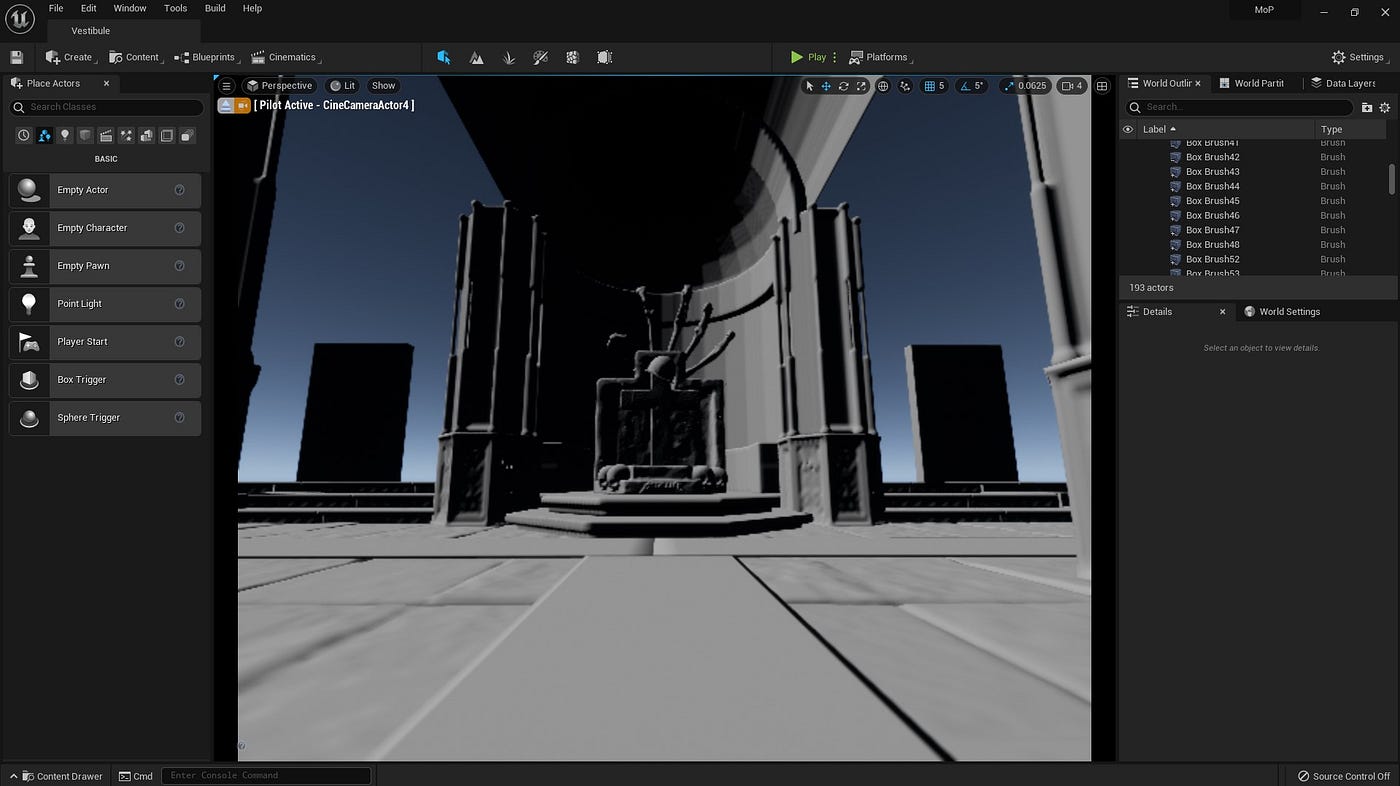Eject from piloted camera actor

tap(226, 105)
